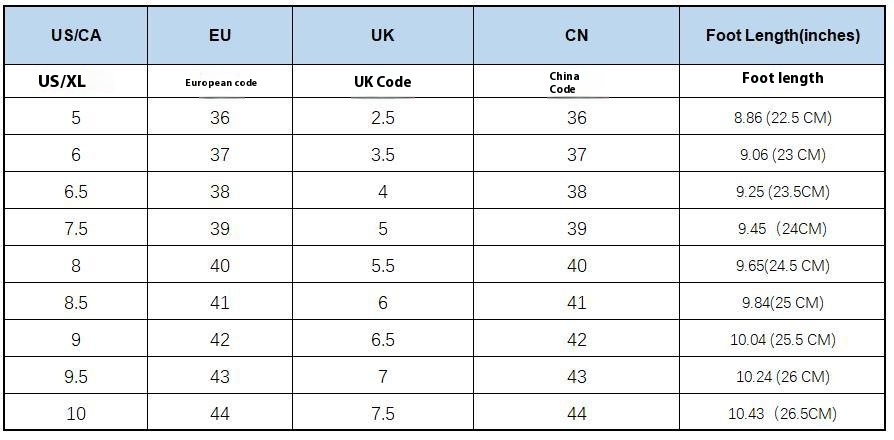894x440 pixels.
Task: Select the 10.43 (26.5CM) foot length cell
Action: (x=782, y=414)
